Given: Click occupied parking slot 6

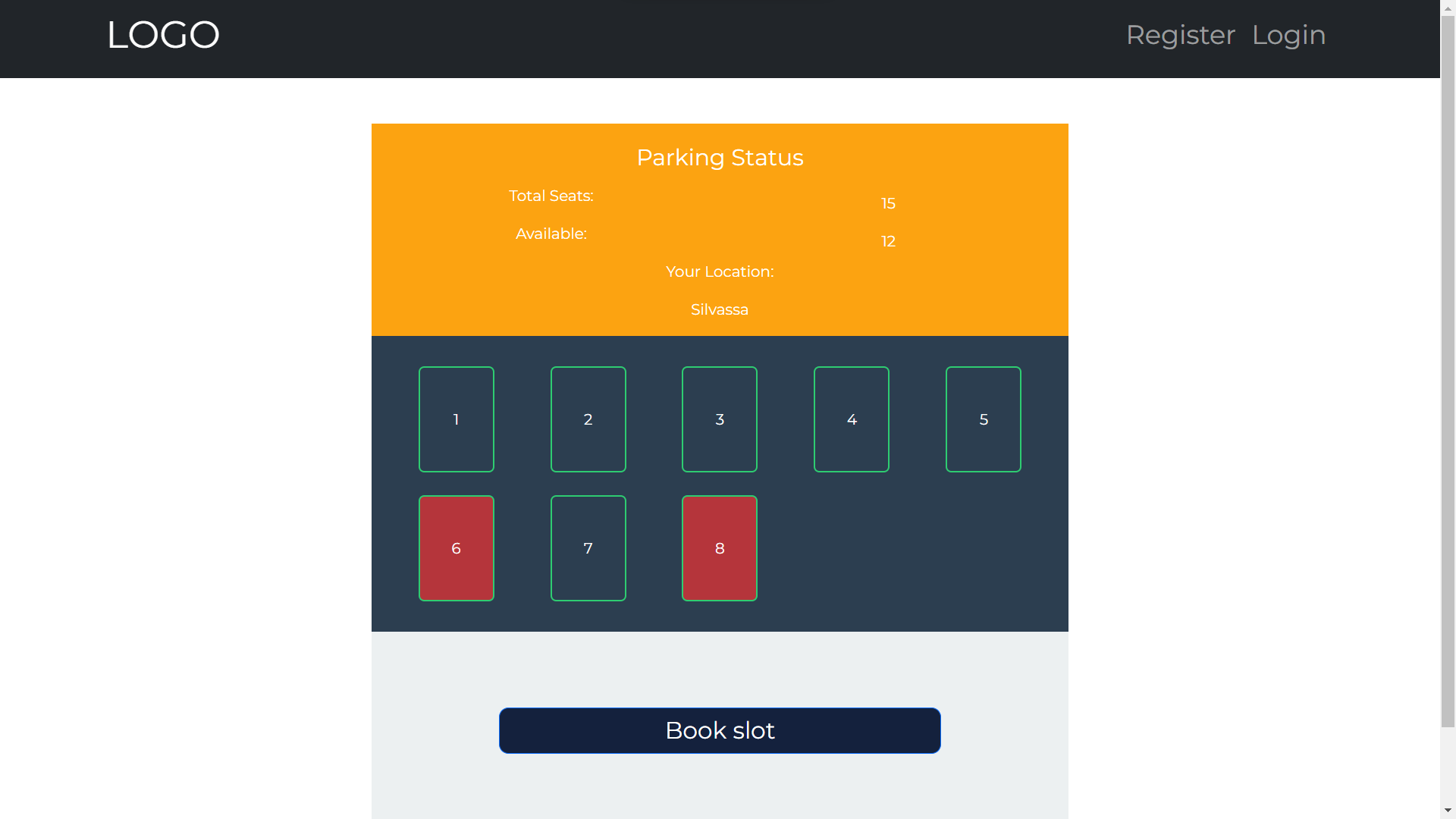Looking at the screenshot, I should [456, 548].
